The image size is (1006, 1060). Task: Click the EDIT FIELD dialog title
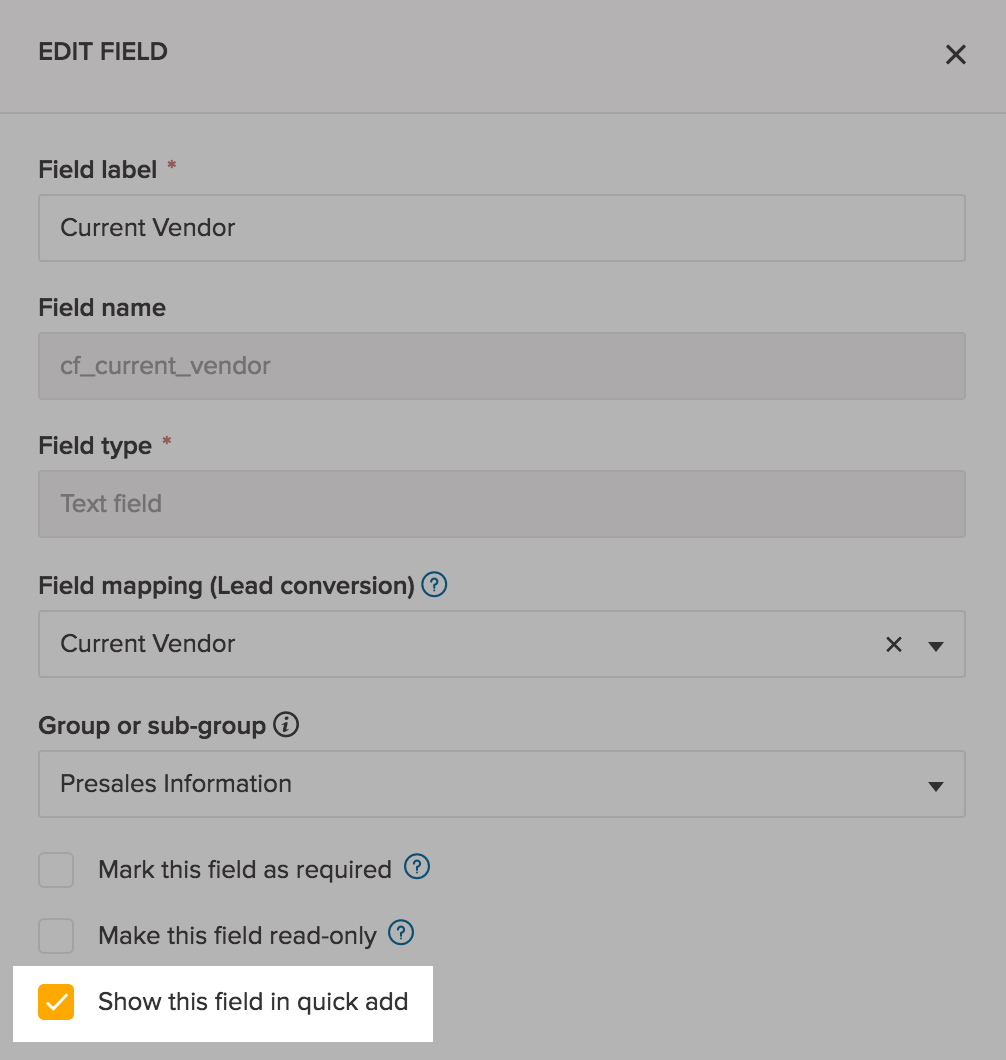click(103, 52)
